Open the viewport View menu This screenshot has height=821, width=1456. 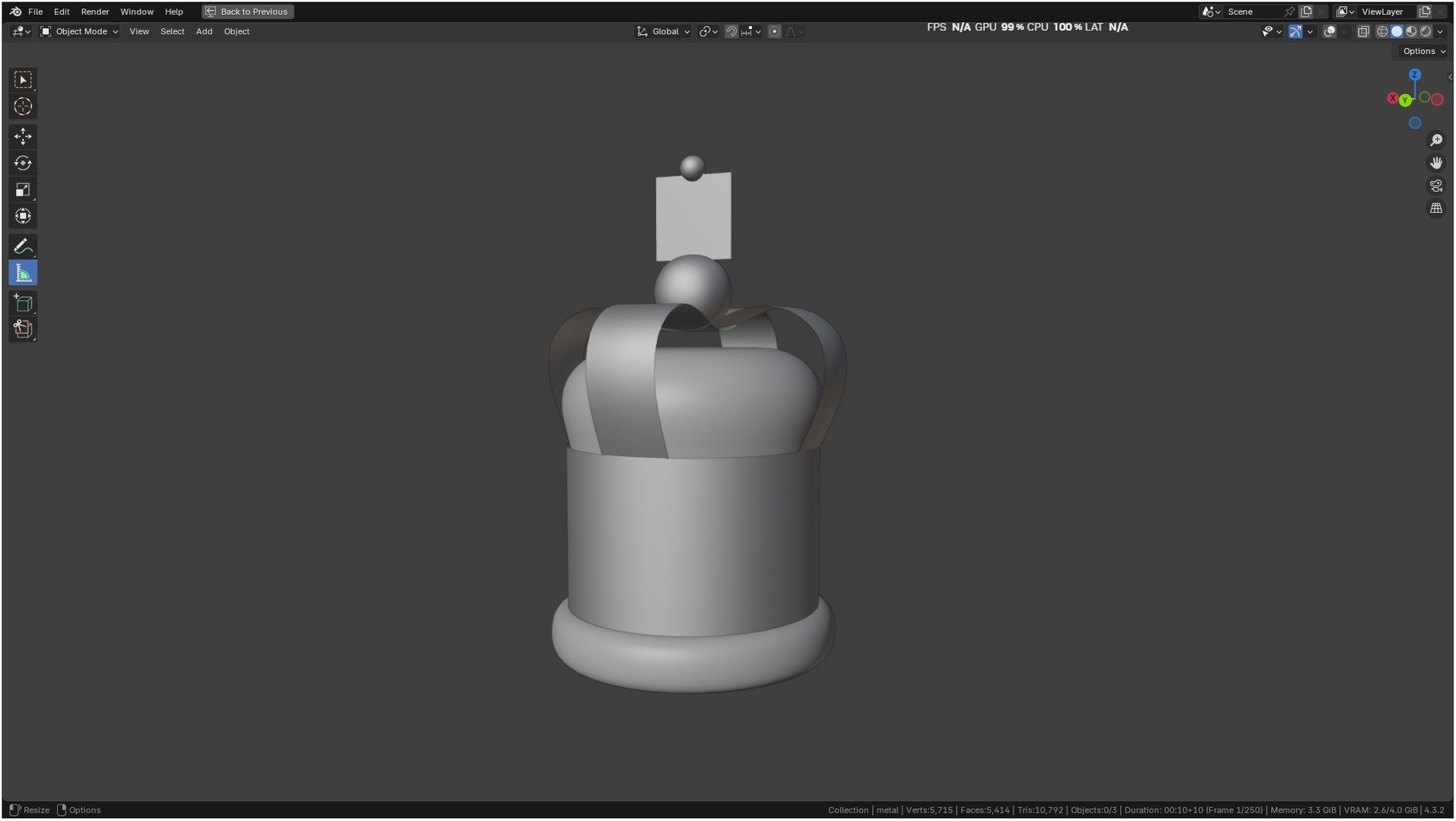pyautogui.click(x=139, y=31)
